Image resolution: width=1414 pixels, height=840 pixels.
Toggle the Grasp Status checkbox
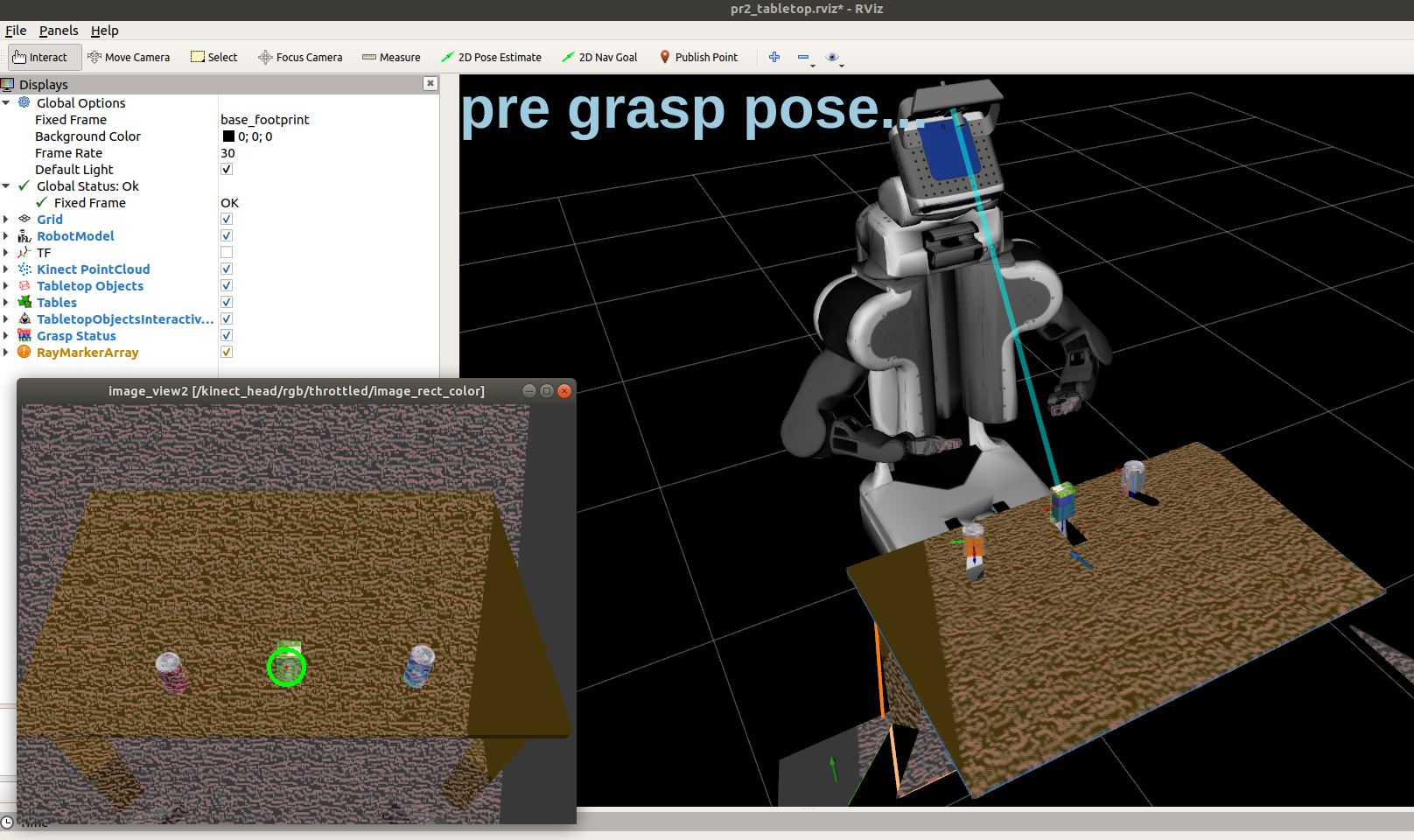[227, 335]
